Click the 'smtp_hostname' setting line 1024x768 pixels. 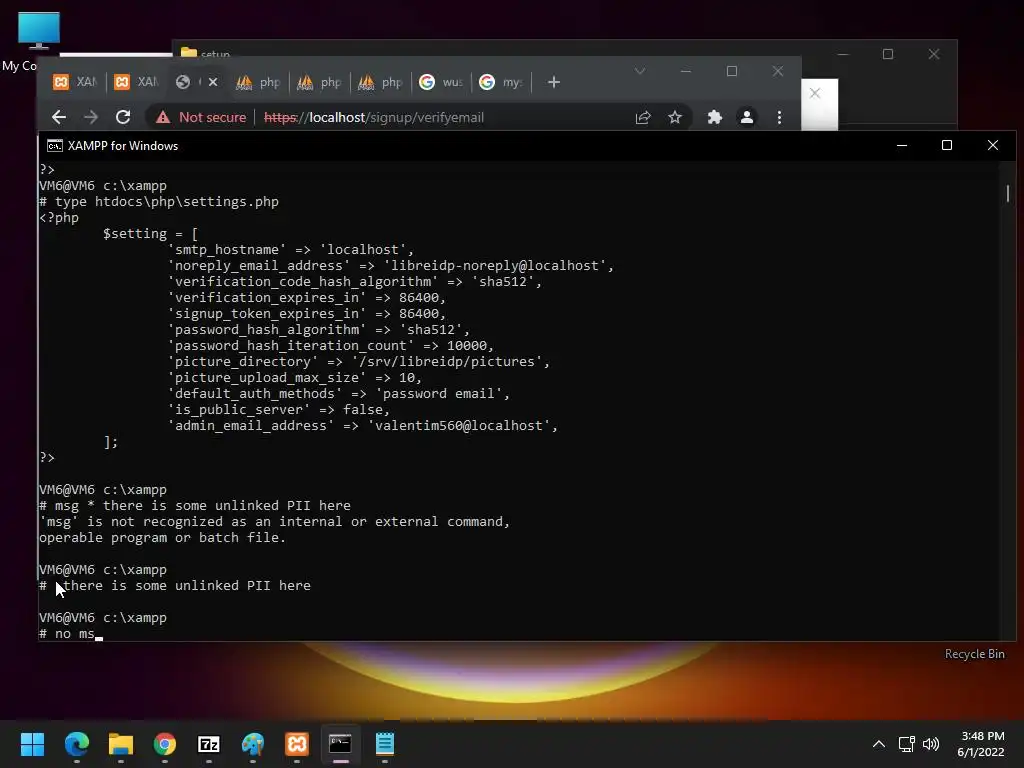pos(291,250)
